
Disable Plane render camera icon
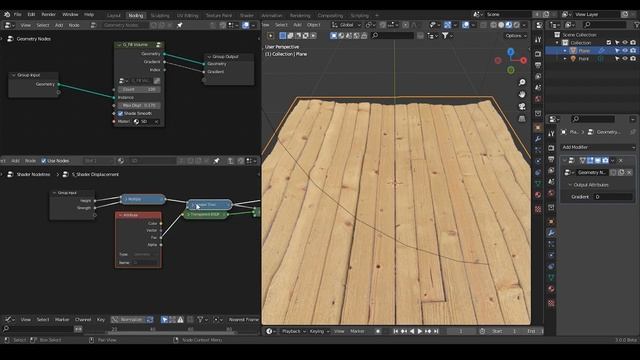coord(633,51)
